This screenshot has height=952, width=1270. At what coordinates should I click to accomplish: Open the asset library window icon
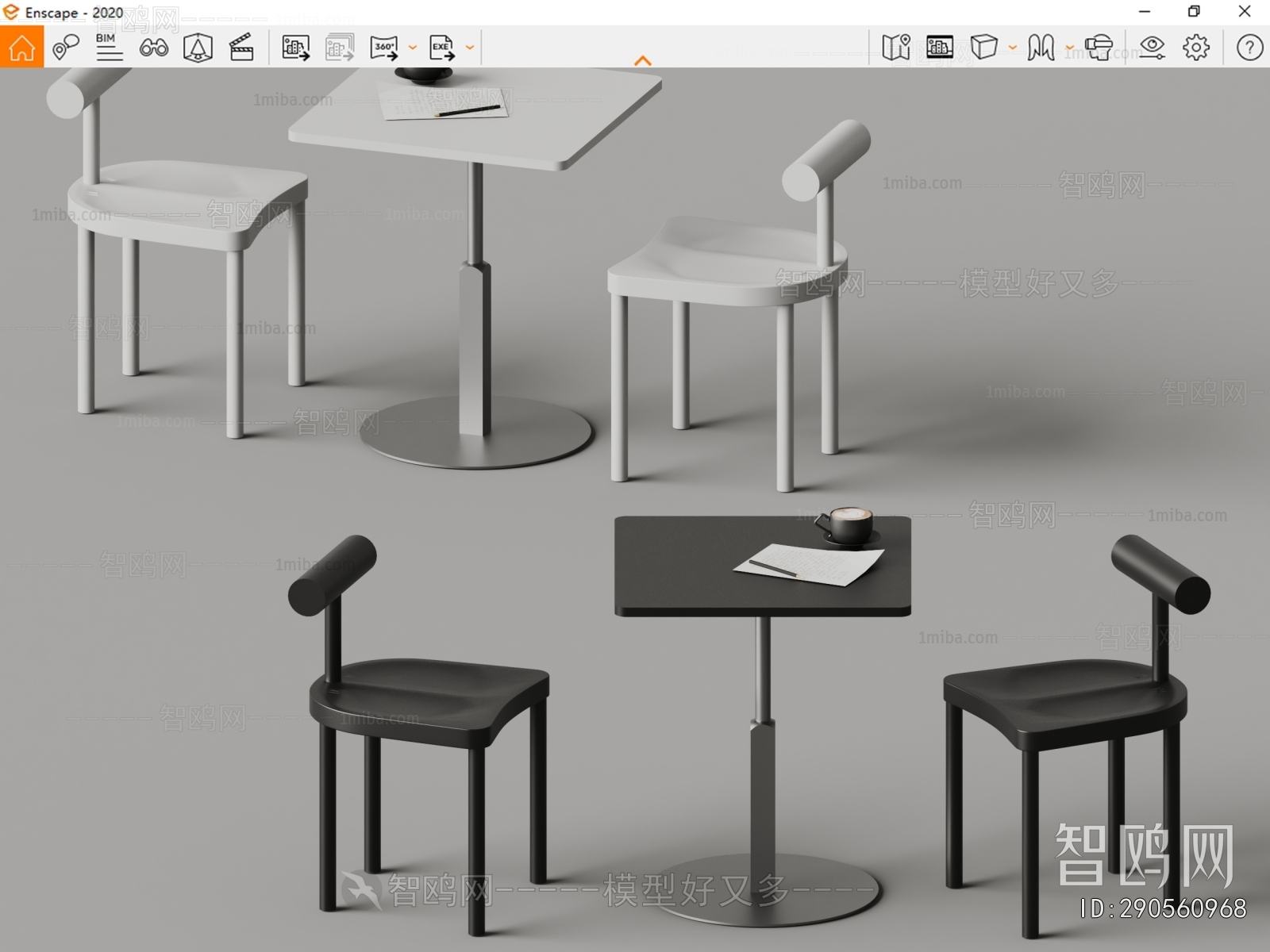pyautogui.click(x=940, y=48)
